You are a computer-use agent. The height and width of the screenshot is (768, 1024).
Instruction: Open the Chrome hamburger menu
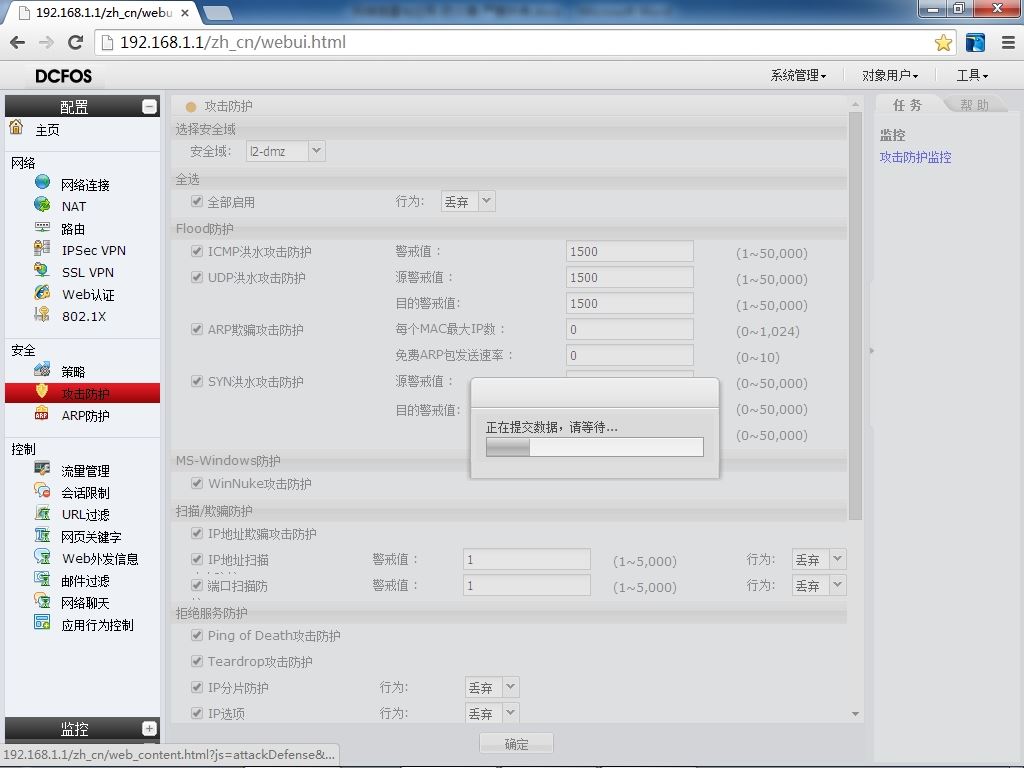[1008, 43]
